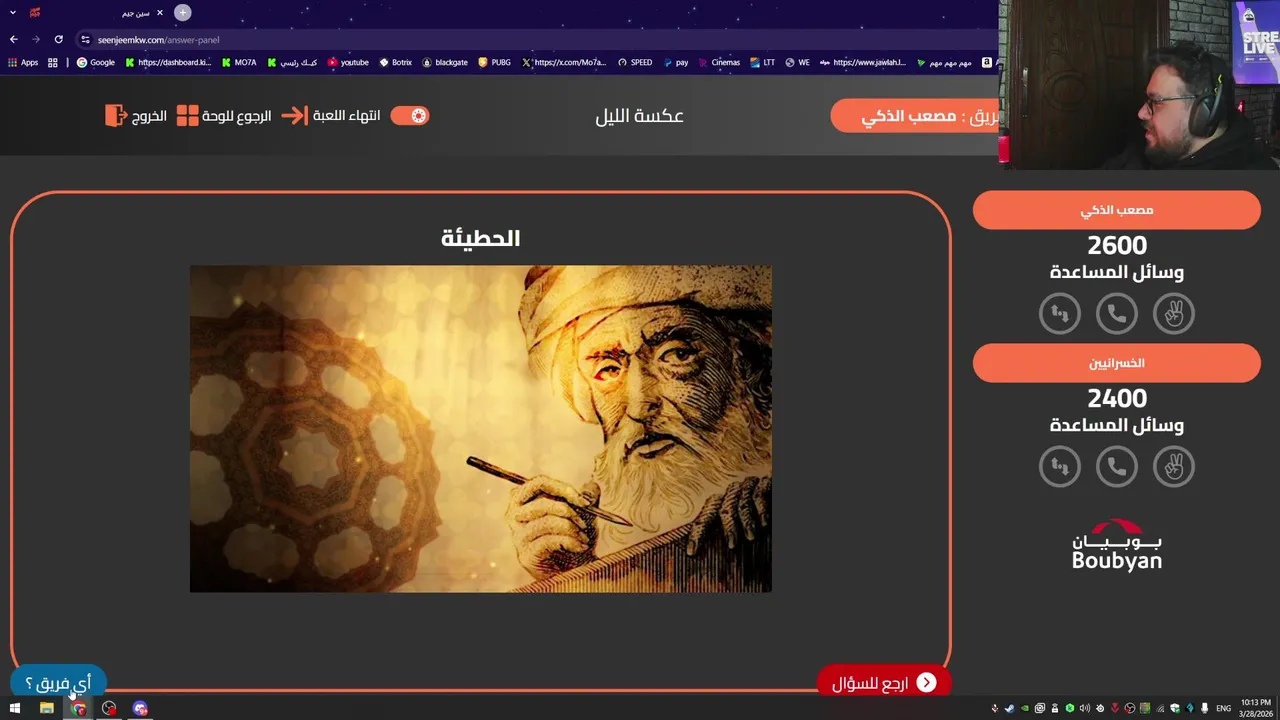The height and width of the screenshot is (720, 1280).
Task: Open the Cinemas bookmark
Action: click(718, 62)
